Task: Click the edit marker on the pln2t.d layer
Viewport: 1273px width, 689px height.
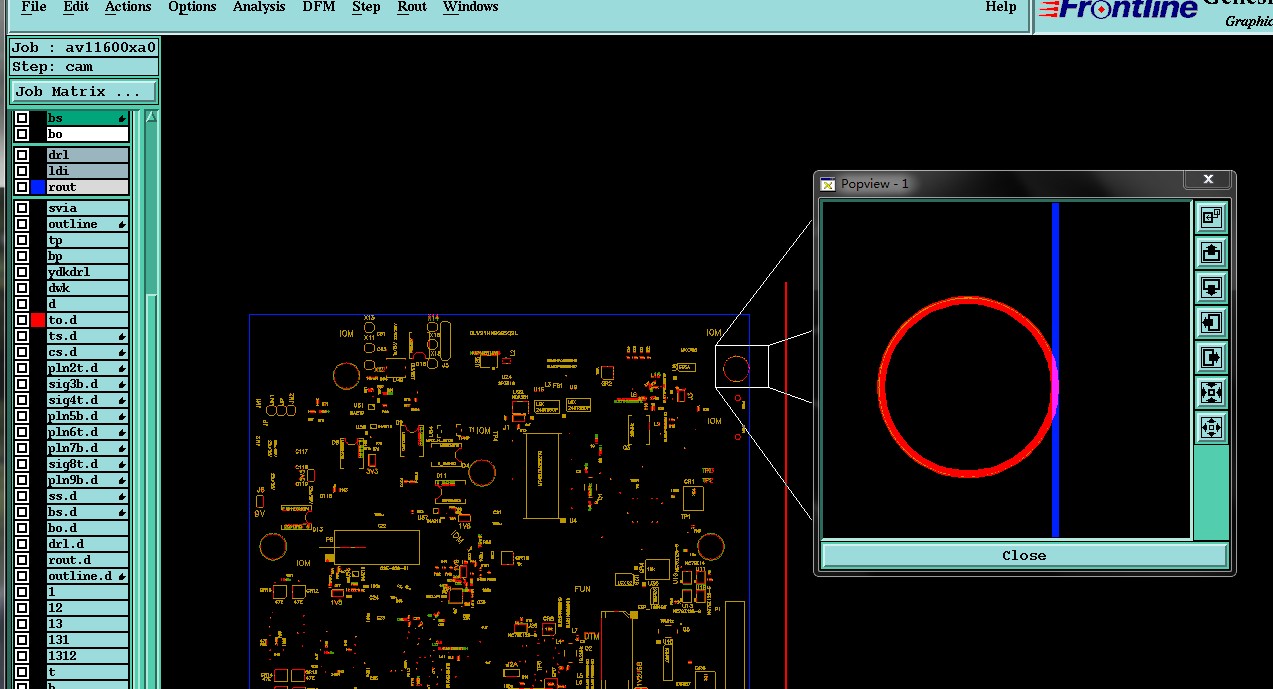Action: click(122, 369)
